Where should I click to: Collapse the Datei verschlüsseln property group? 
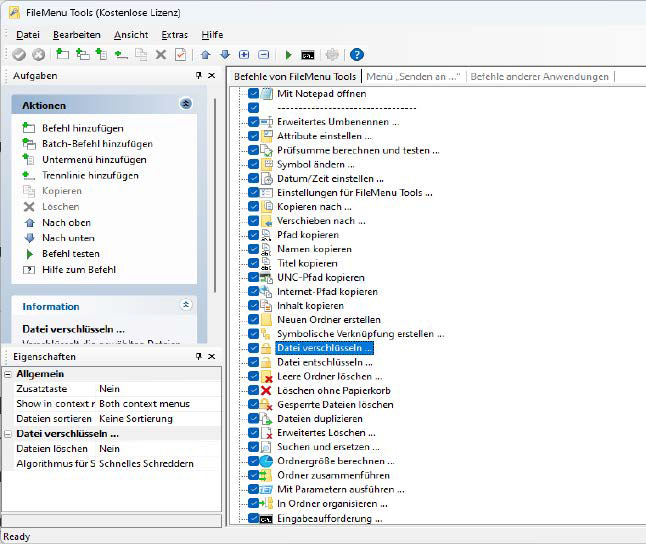click(8, 434)
